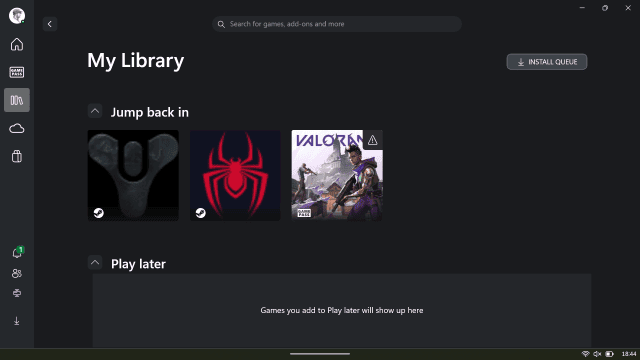Click the muted volume tray icon

click(x=597, y=354)
